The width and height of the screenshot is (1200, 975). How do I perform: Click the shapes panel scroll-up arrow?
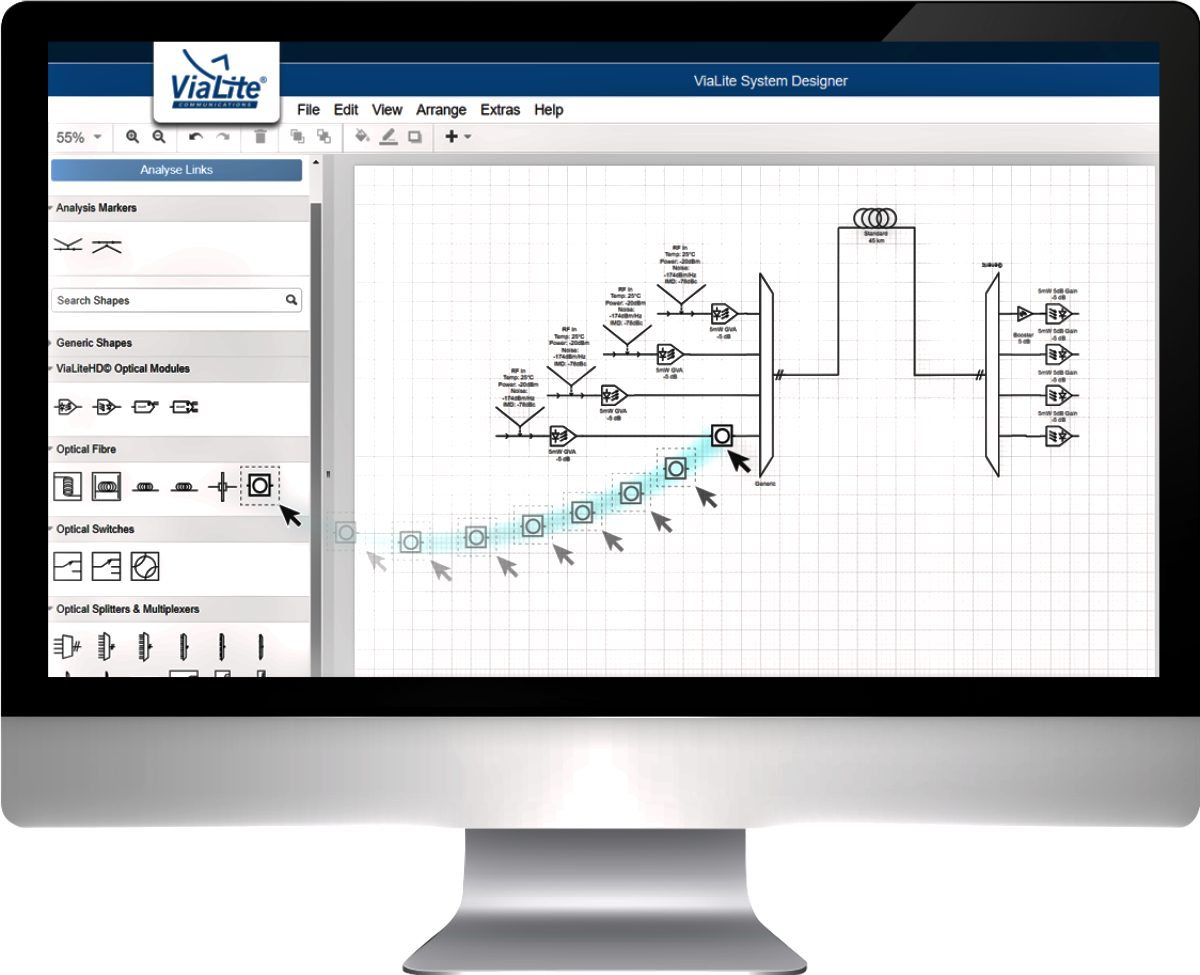click(316, 161)
